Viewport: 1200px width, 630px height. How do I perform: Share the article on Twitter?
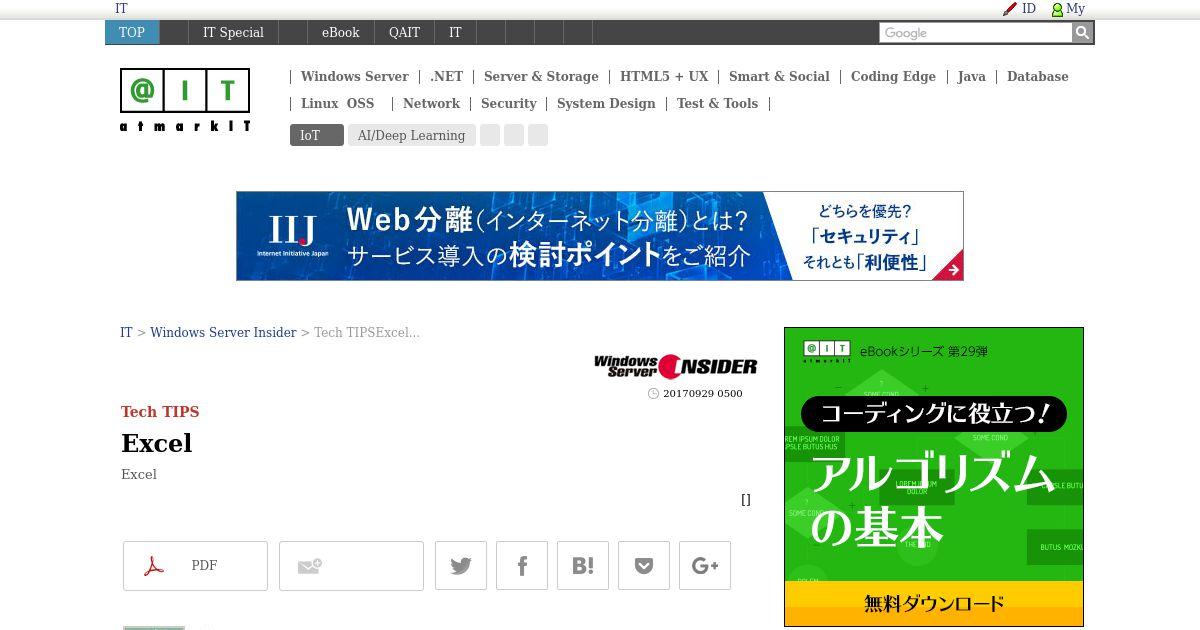click(x=461, y=566)
